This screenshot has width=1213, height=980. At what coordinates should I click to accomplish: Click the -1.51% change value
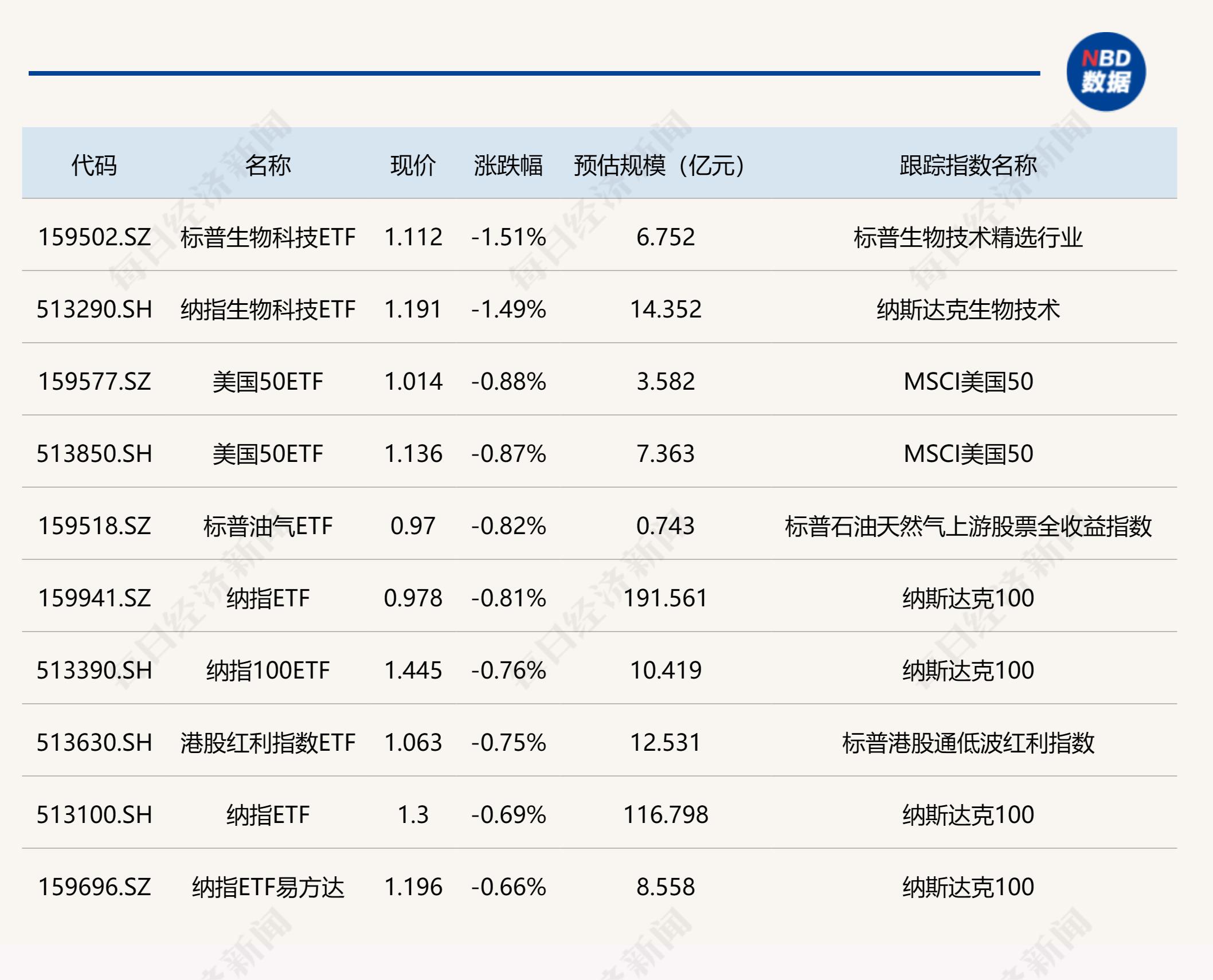click(508, 237)
